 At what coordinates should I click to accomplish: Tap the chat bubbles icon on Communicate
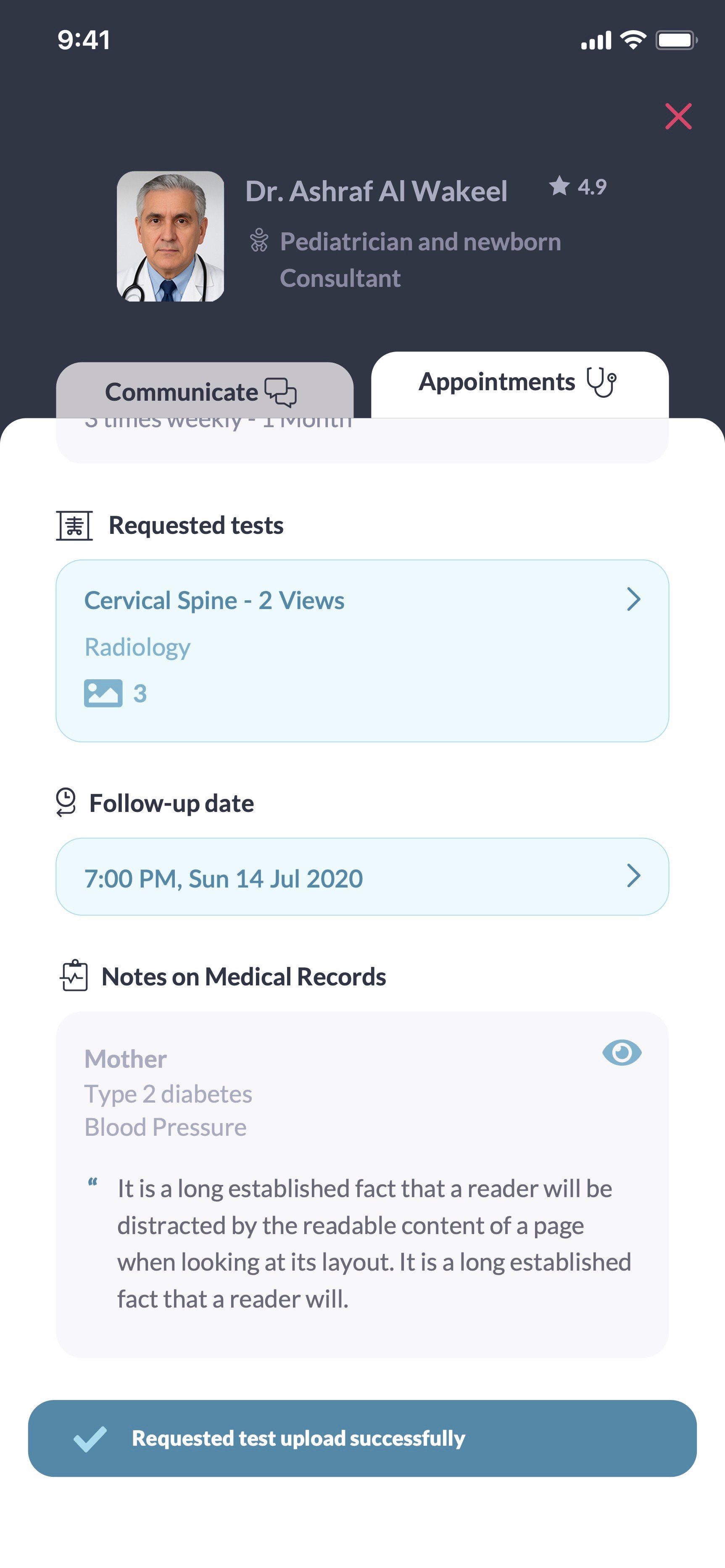281,392
